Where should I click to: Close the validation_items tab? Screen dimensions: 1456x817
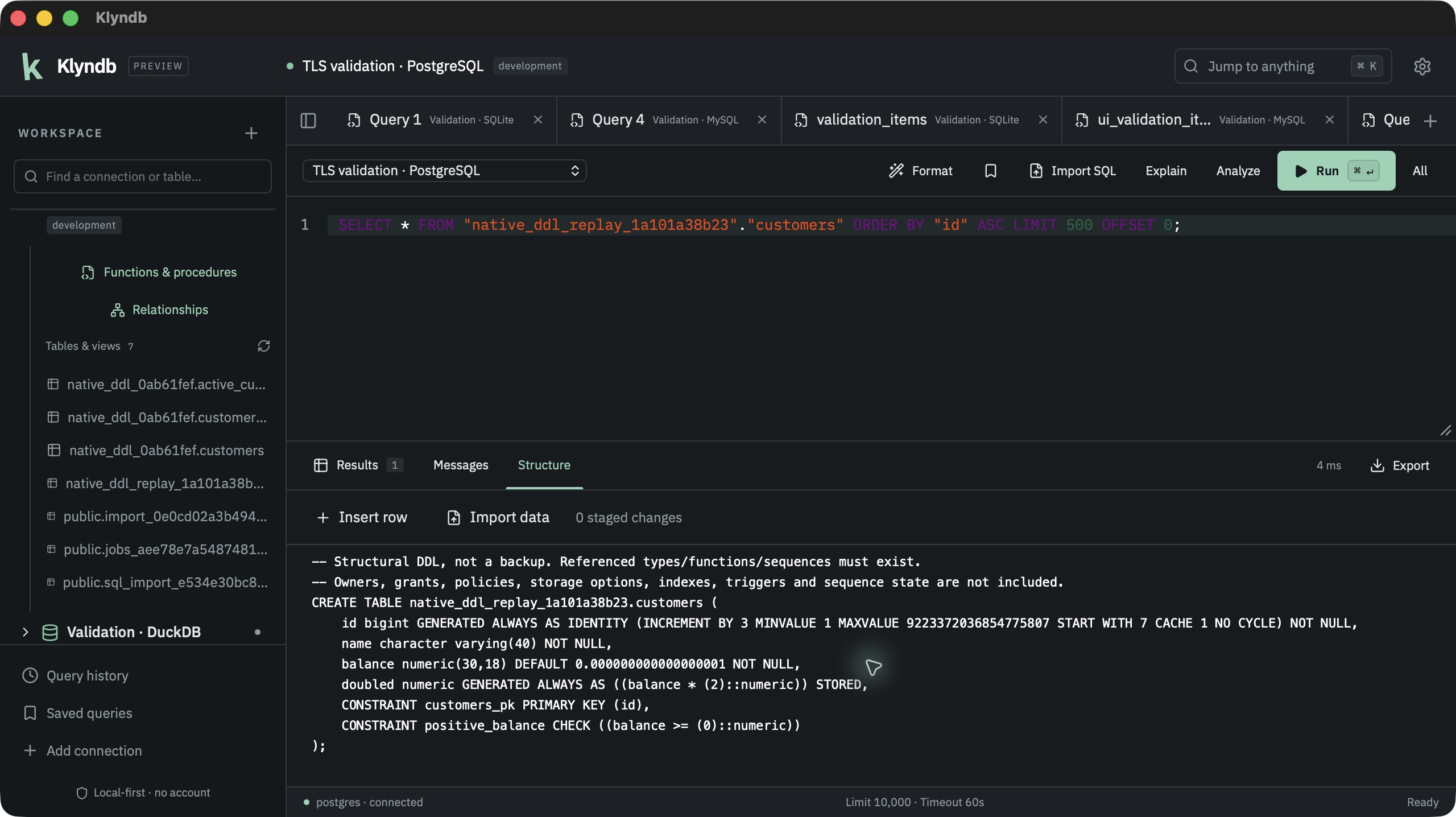pos(1043,119)
